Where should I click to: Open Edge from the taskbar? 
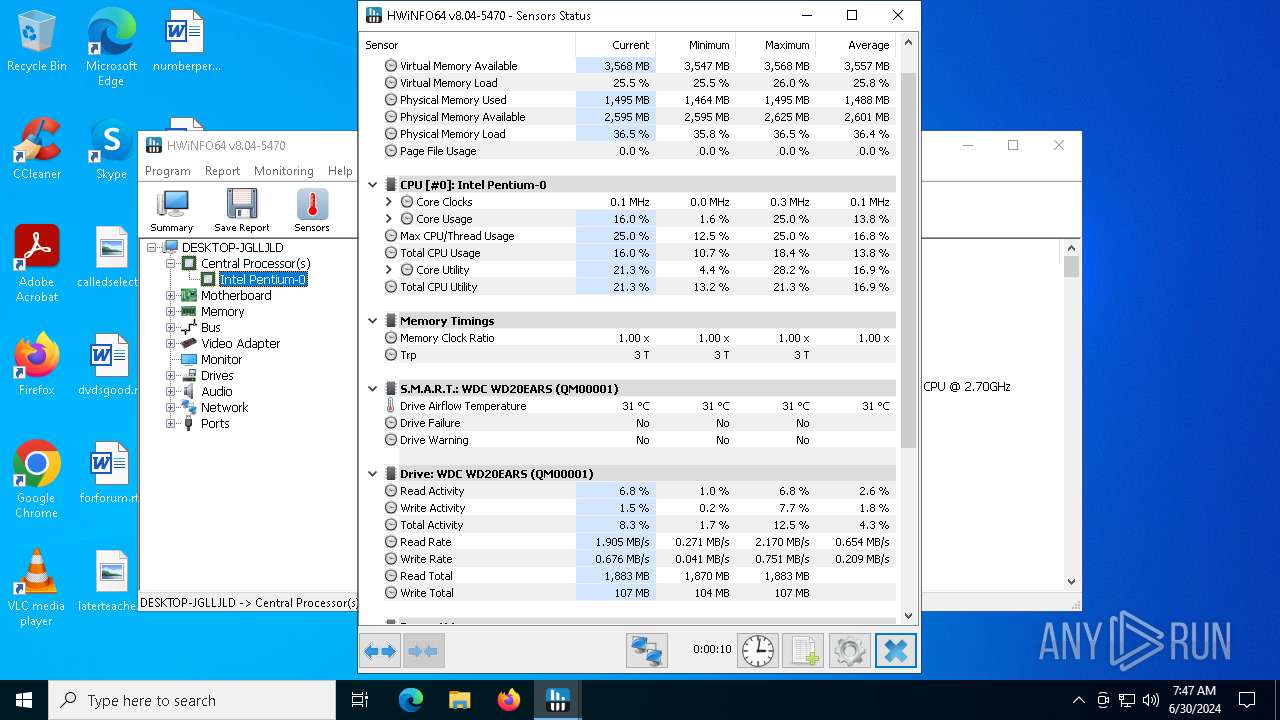coord(410,700)
